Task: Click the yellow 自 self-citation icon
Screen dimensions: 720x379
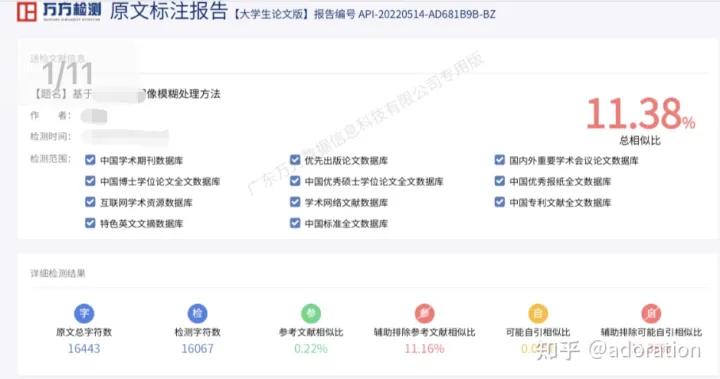Action: coord(538,314)
